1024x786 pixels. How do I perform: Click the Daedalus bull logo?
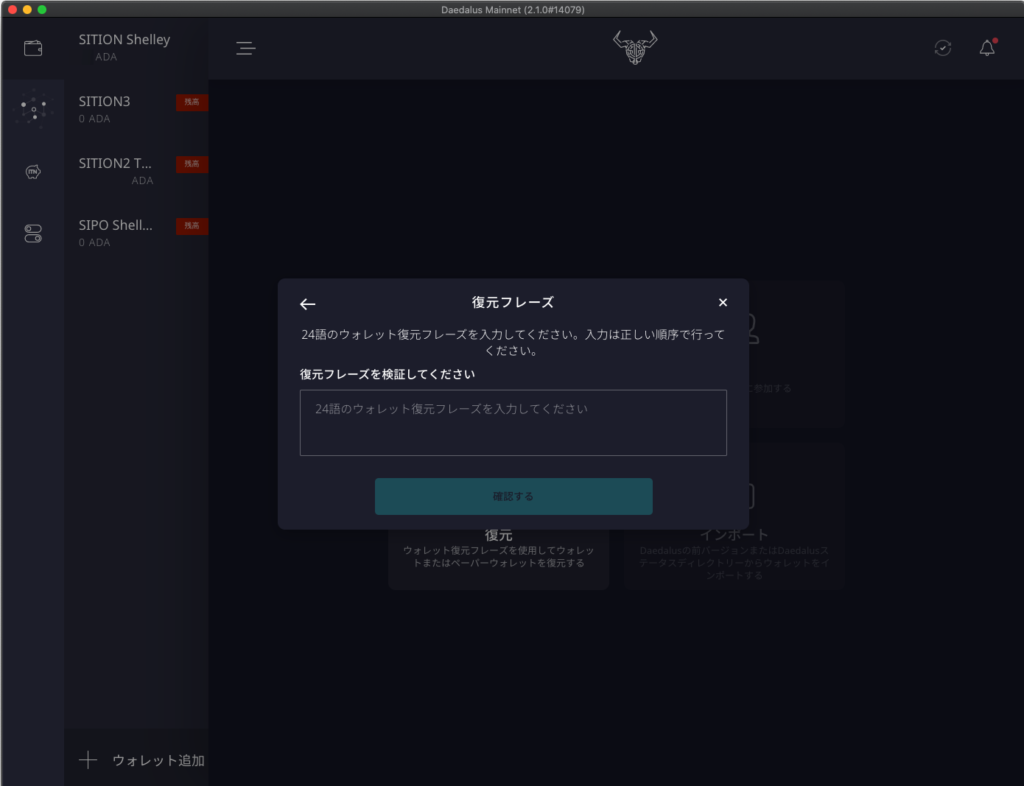635,48
